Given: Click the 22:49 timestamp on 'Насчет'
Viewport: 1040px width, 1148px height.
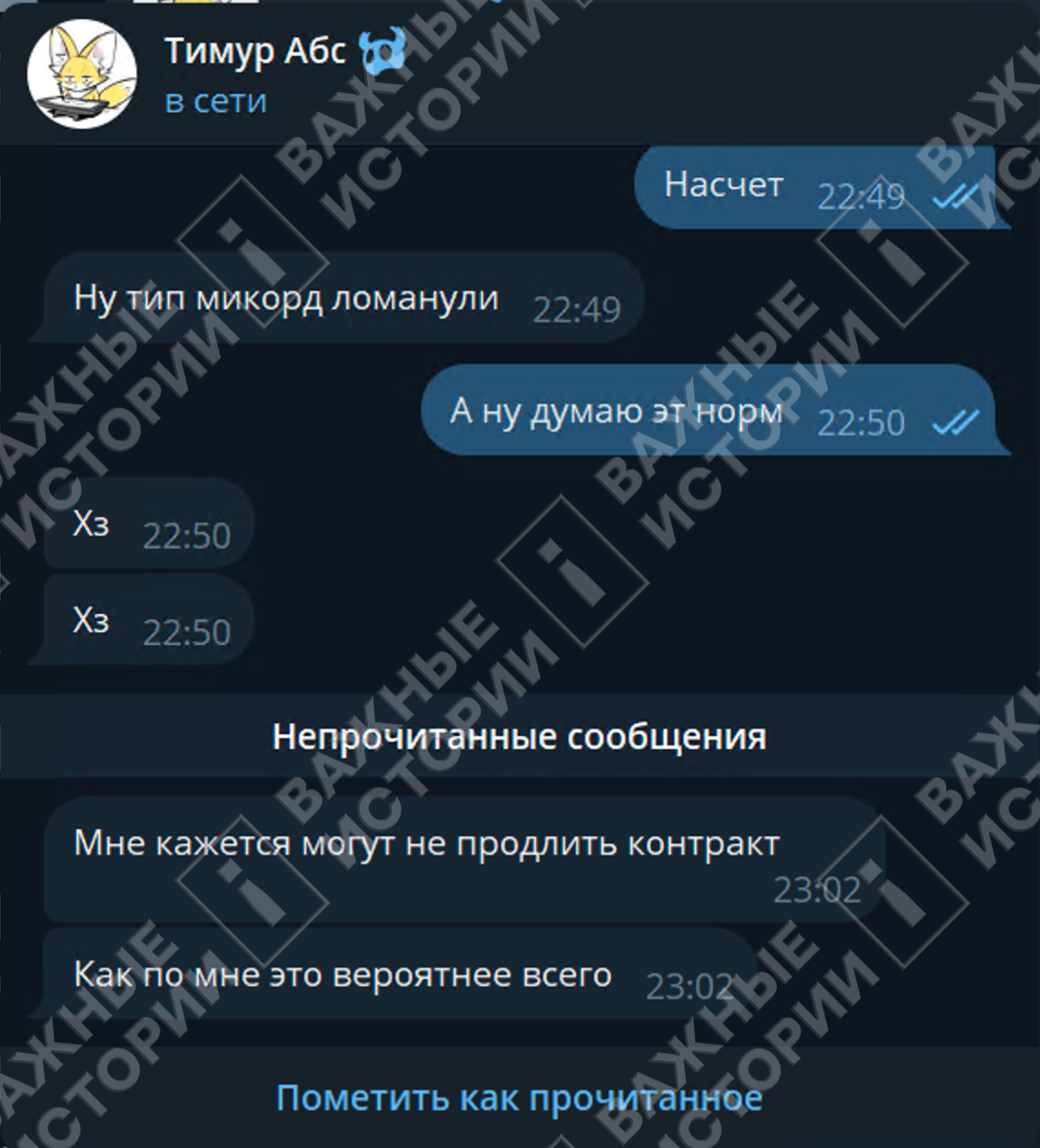Looking at the screenshot, I should (x=861, y=196).
